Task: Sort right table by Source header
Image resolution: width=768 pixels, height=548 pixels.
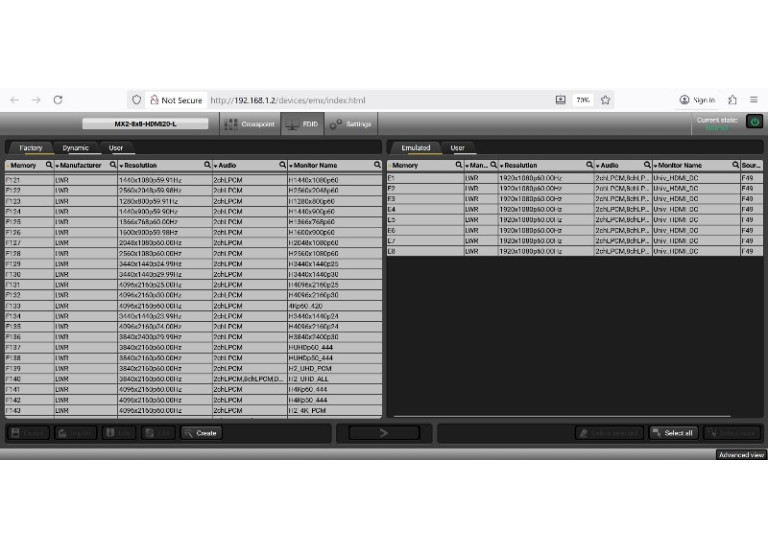Action: click(x=751, y=166)
